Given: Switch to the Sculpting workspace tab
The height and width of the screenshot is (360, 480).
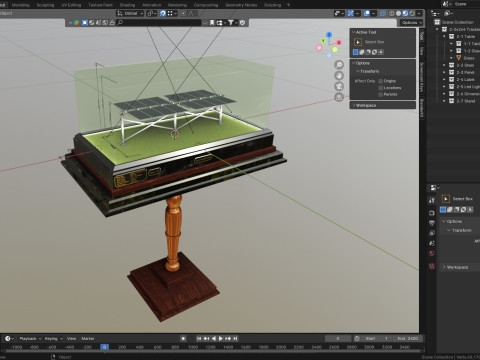Looking at the screenshot, I should (x=45, y=5).
